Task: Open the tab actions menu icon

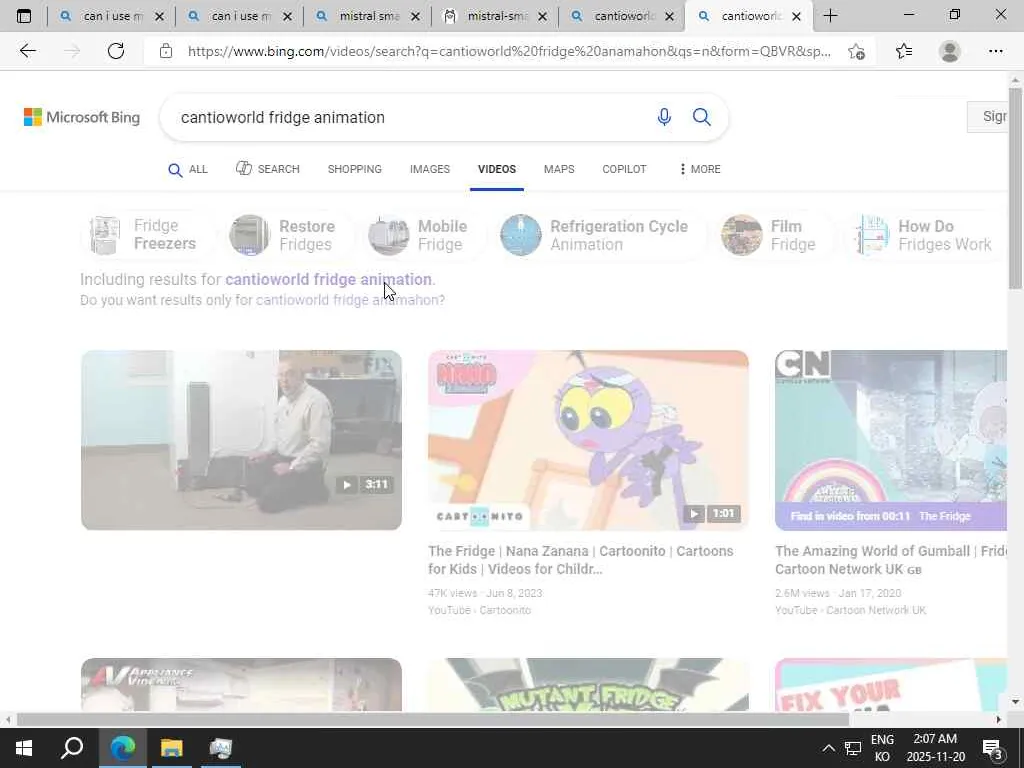Action: pyautogui.click(x=24, y=16)
